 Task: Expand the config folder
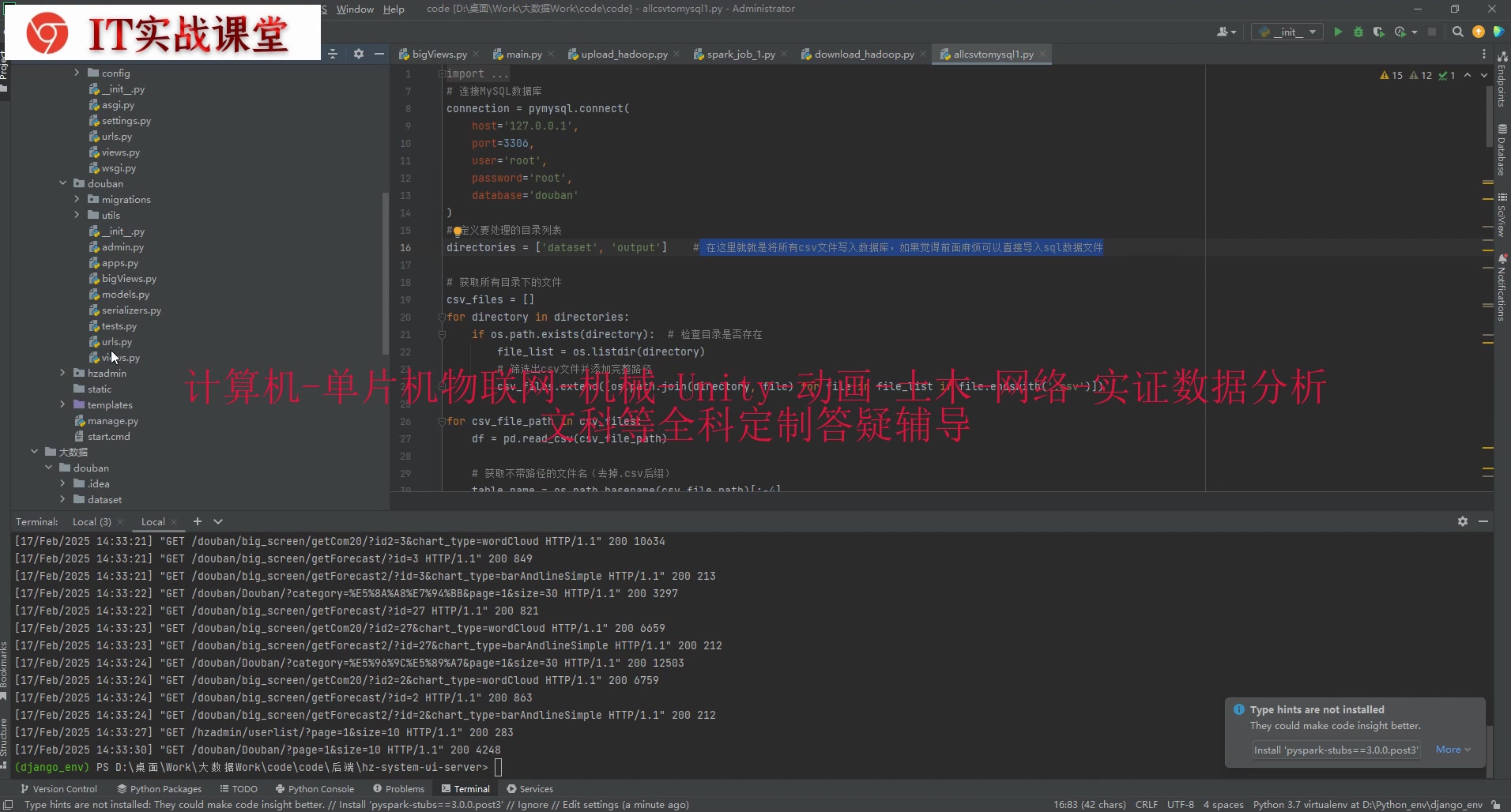point(77,73)
